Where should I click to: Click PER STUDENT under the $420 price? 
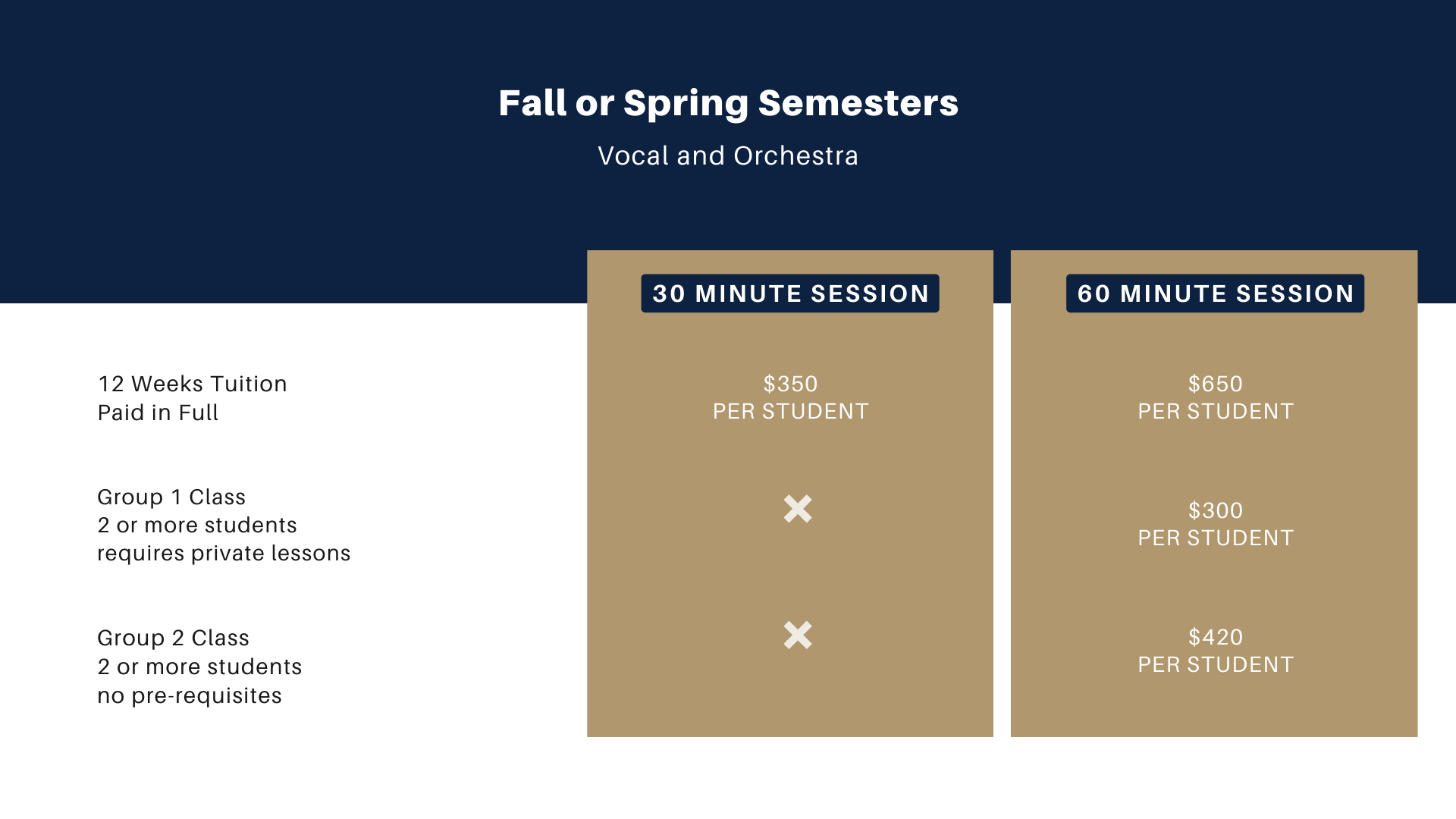pos(1216,664)
